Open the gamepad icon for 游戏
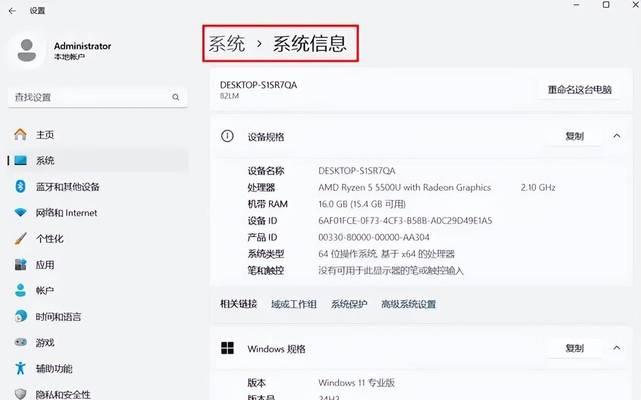This screenshot has width=641, height=400. (20, 342)
